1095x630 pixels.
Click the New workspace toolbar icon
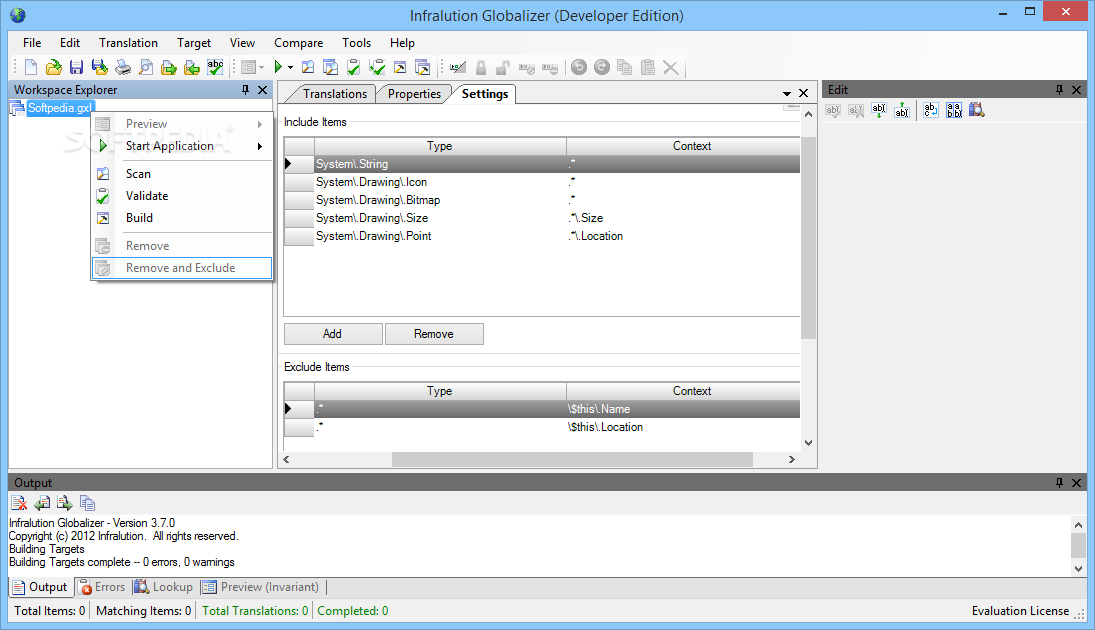point(31,67)
